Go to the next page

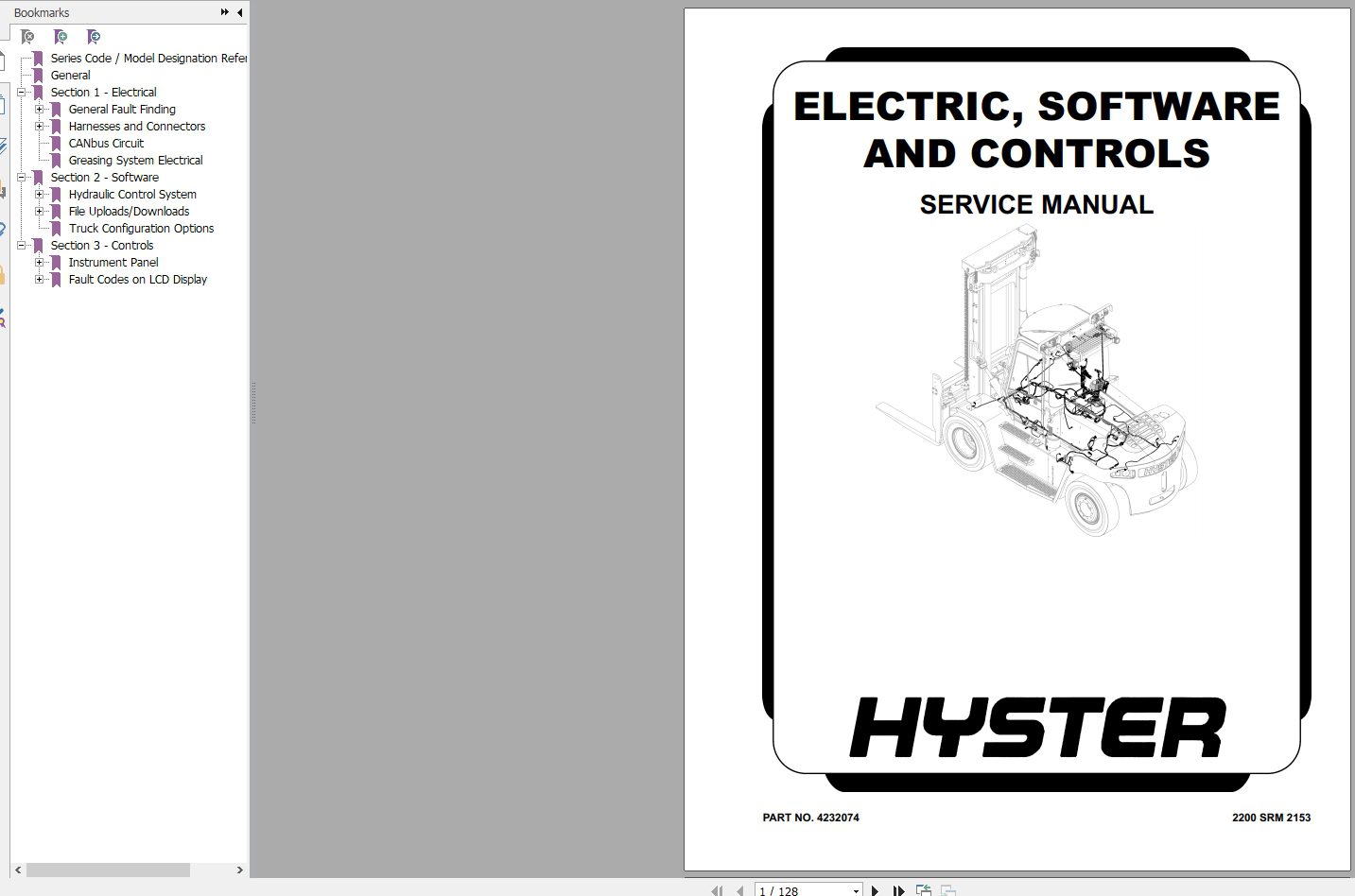(x=875, y=890)
